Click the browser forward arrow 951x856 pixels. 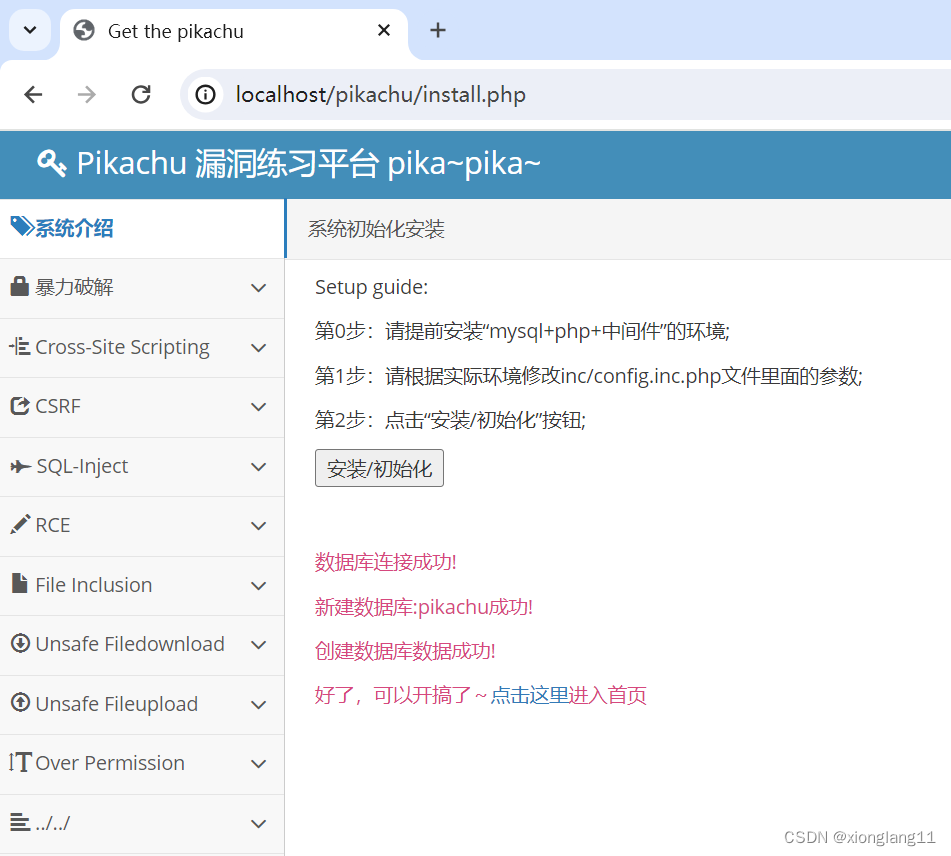click(87, 95)
